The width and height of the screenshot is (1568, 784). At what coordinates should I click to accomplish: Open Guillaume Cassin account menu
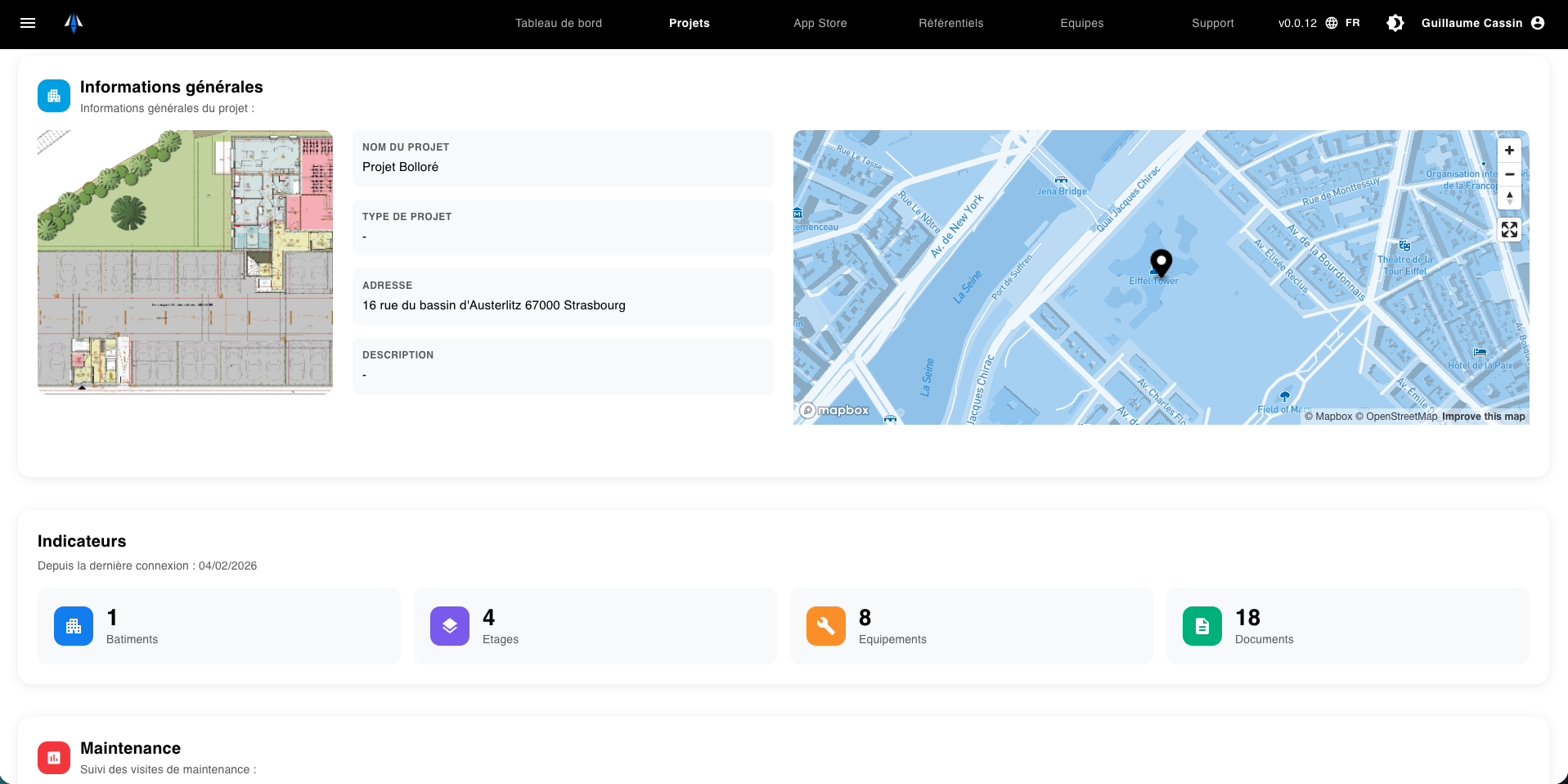click(1482, 23)
